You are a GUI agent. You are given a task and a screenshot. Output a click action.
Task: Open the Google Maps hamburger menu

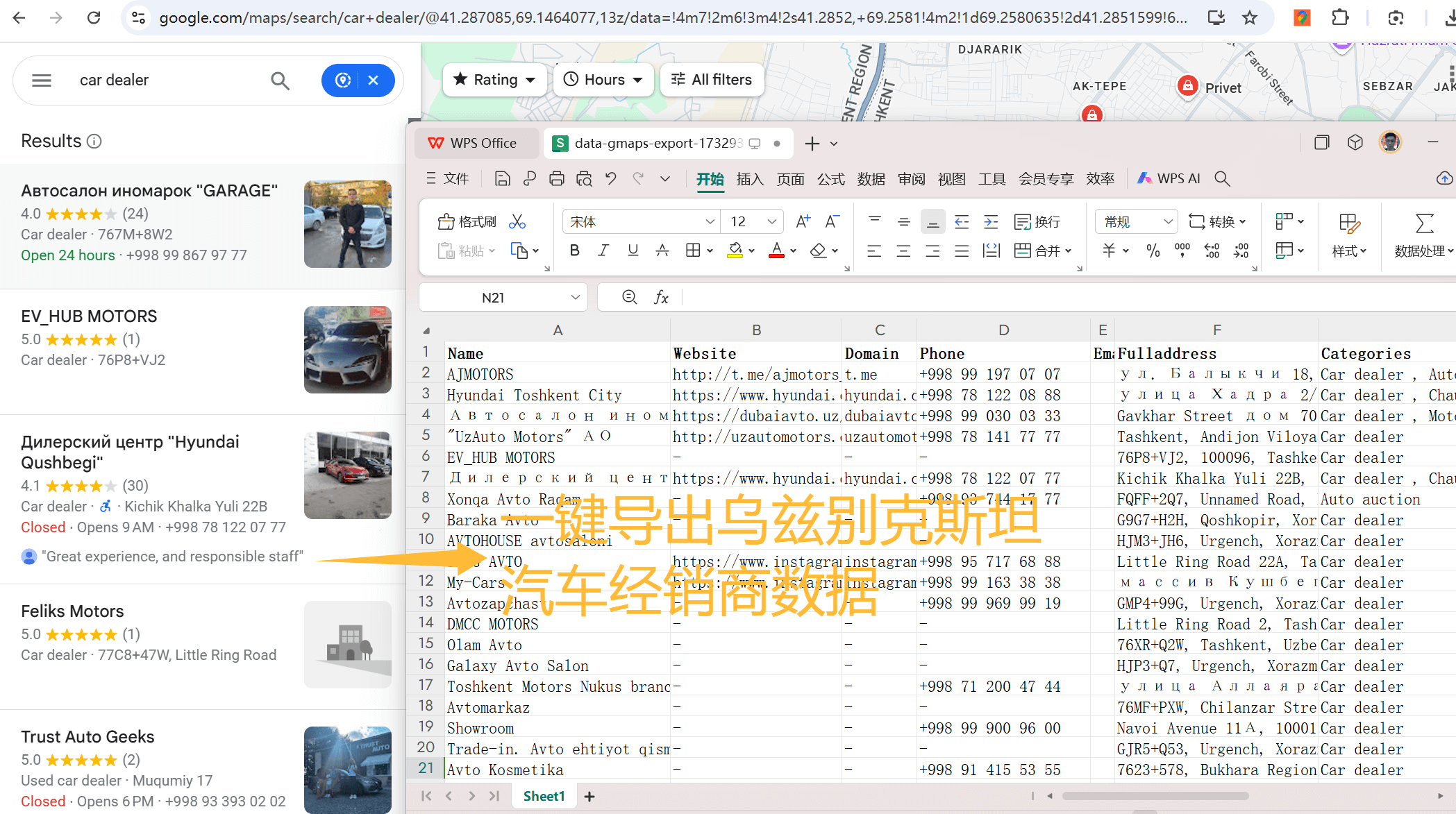click(42, 80)
